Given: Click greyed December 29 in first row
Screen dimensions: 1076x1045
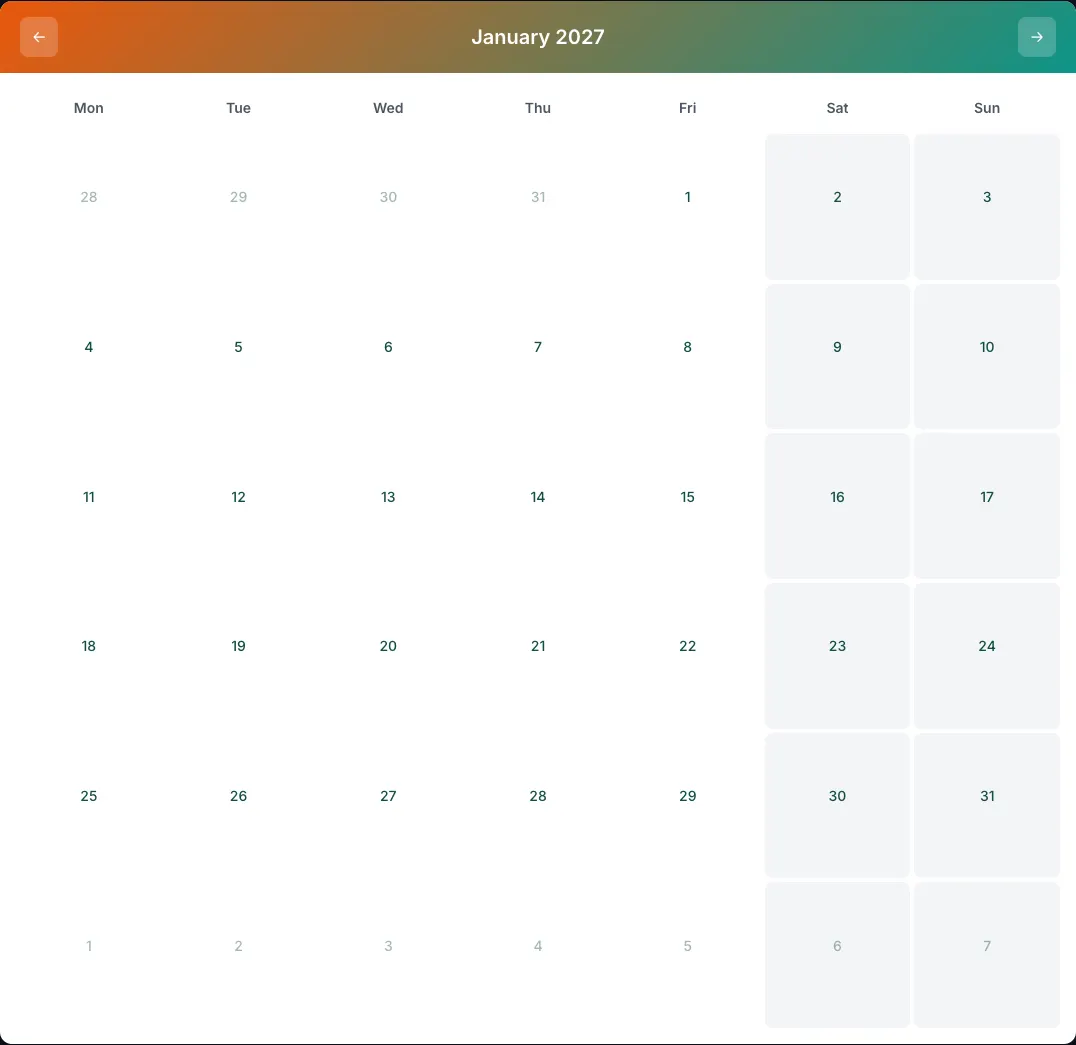Looking at the screenshot, I should [238, 207].
